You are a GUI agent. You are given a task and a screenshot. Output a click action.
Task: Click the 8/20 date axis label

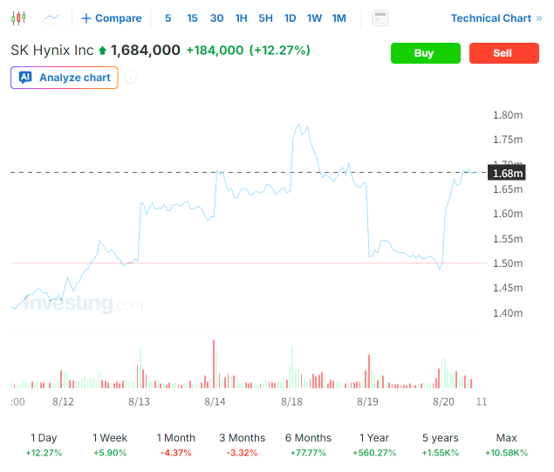click(443, 402)
